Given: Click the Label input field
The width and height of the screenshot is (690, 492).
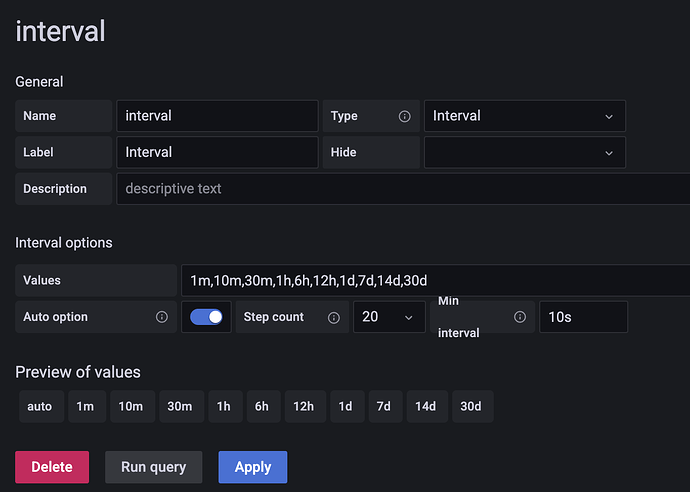Looking at the screenshot, I should (217, 152).
